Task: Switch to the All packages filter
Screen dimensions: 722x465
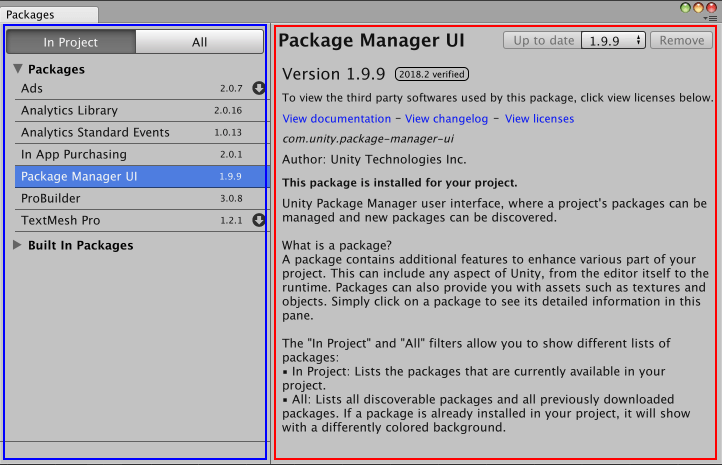Action: click(x=199, y=42)
